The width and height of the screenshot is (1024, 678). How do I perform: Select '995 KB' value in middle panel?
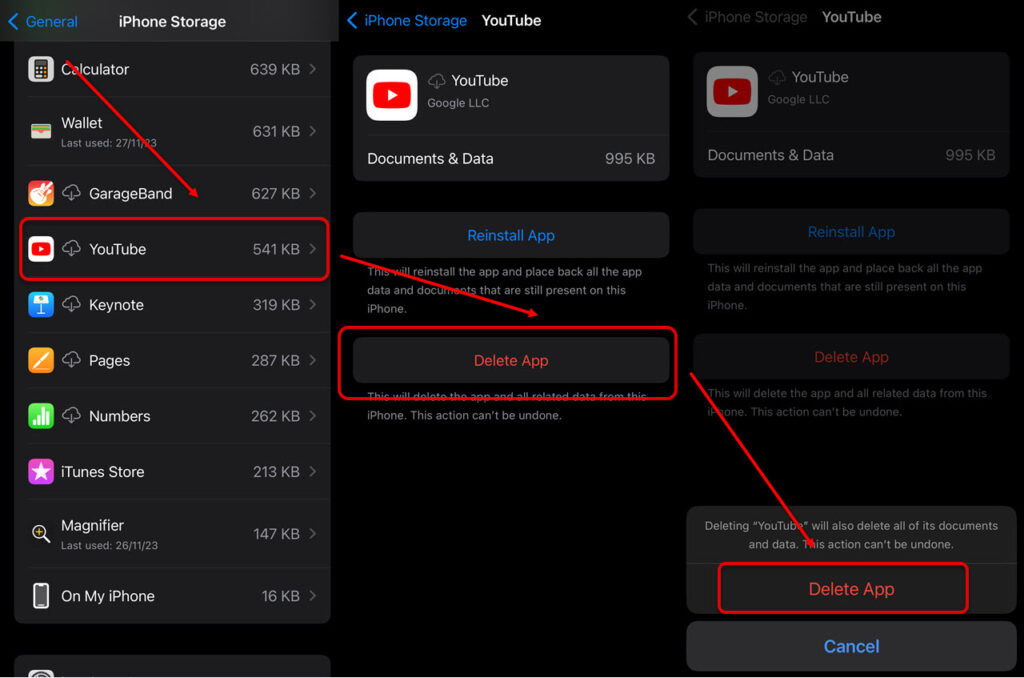[x=630, y=159]
